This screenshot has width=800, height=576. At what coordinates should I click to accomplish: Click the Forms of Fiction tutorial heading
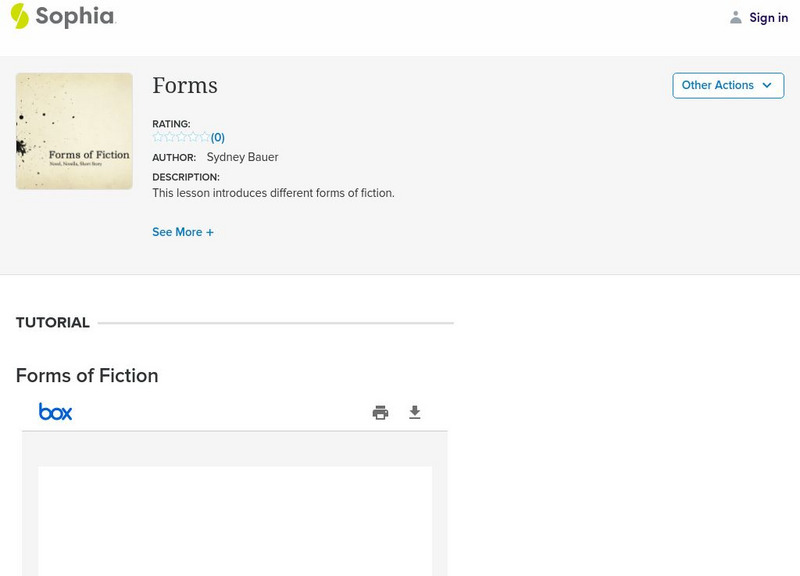click(x=87, y=376)
